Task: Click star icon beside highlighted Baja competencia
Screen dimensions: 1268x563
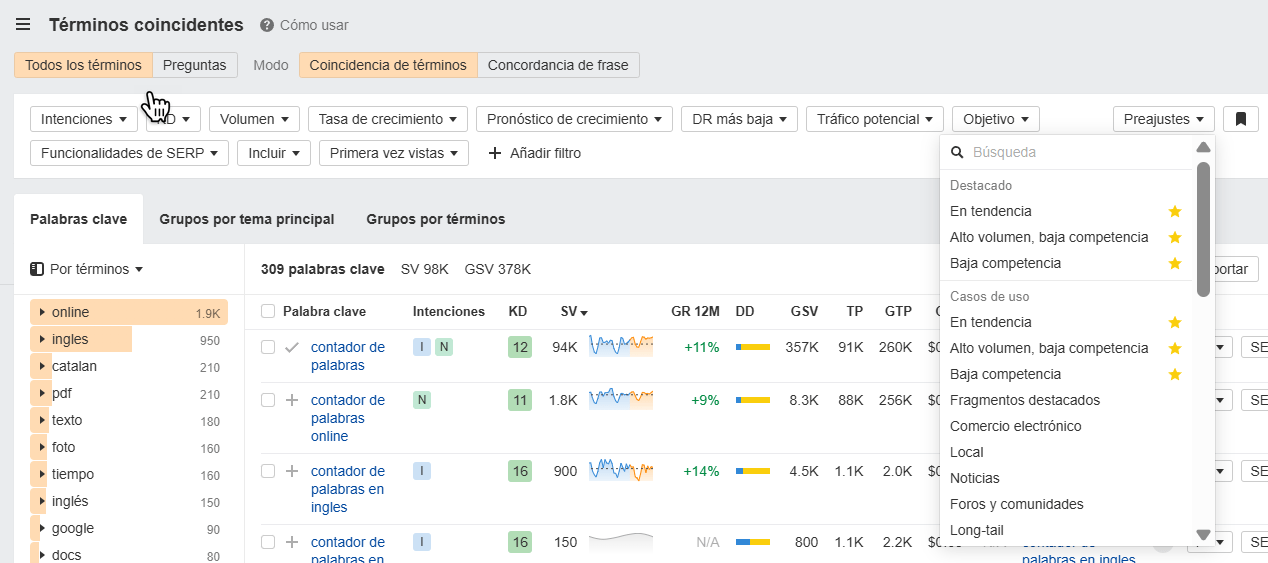Action: coord(1175,263)
